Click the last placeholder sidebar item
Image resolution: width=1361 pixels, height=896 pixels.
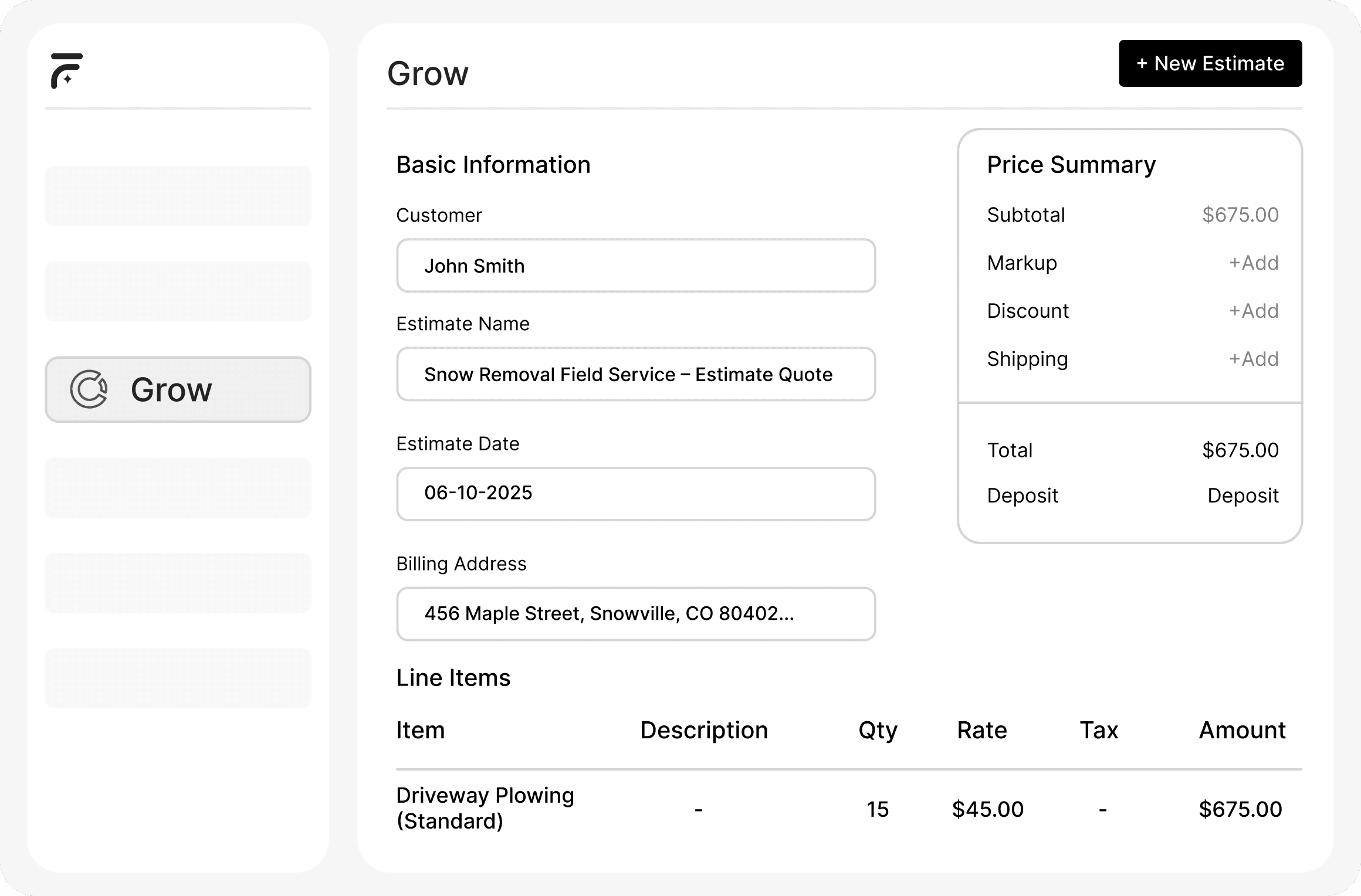[x=178, y=678]
